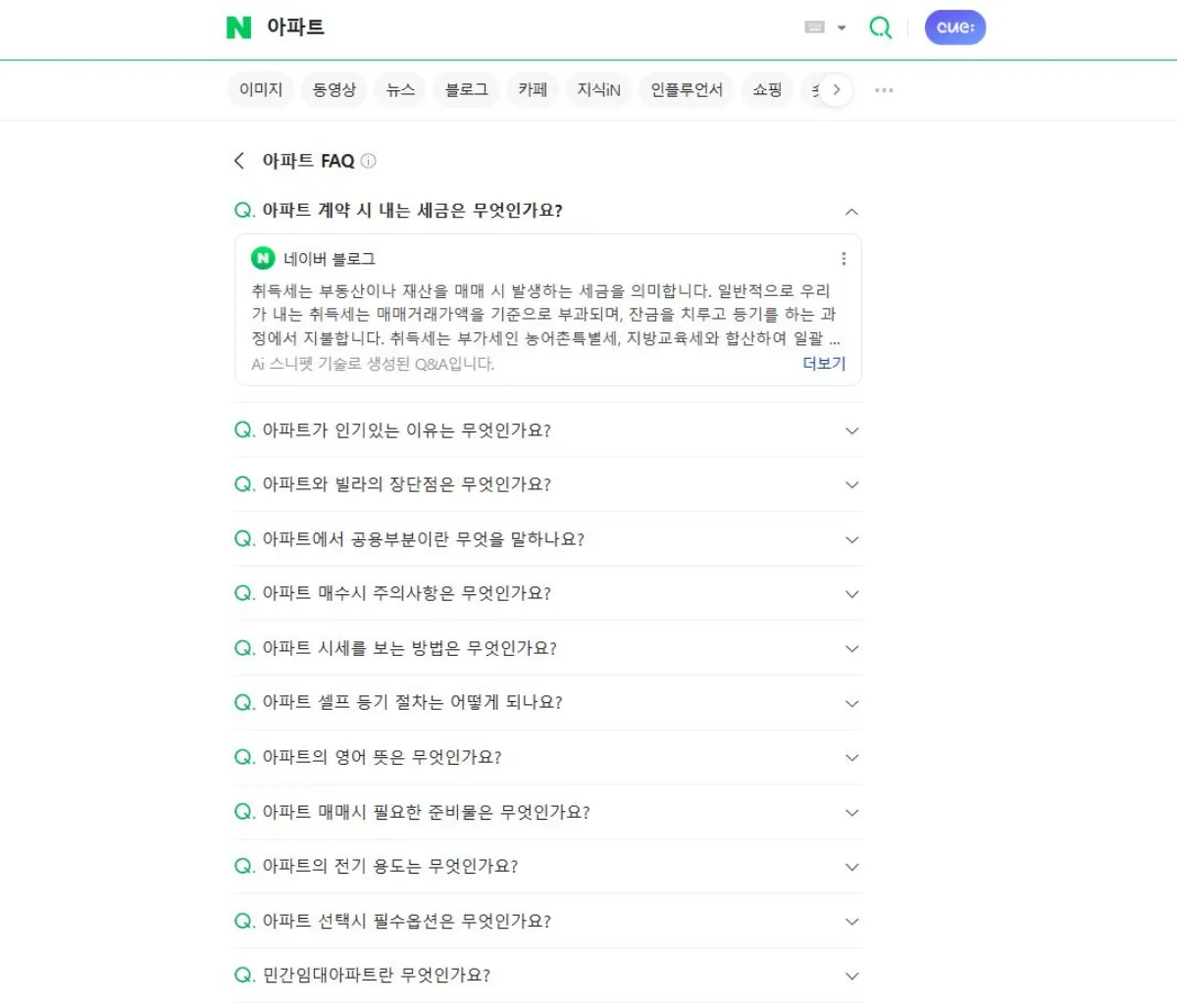
Task: Open the 뉴스 search tab
Action: tap(400, 89)
